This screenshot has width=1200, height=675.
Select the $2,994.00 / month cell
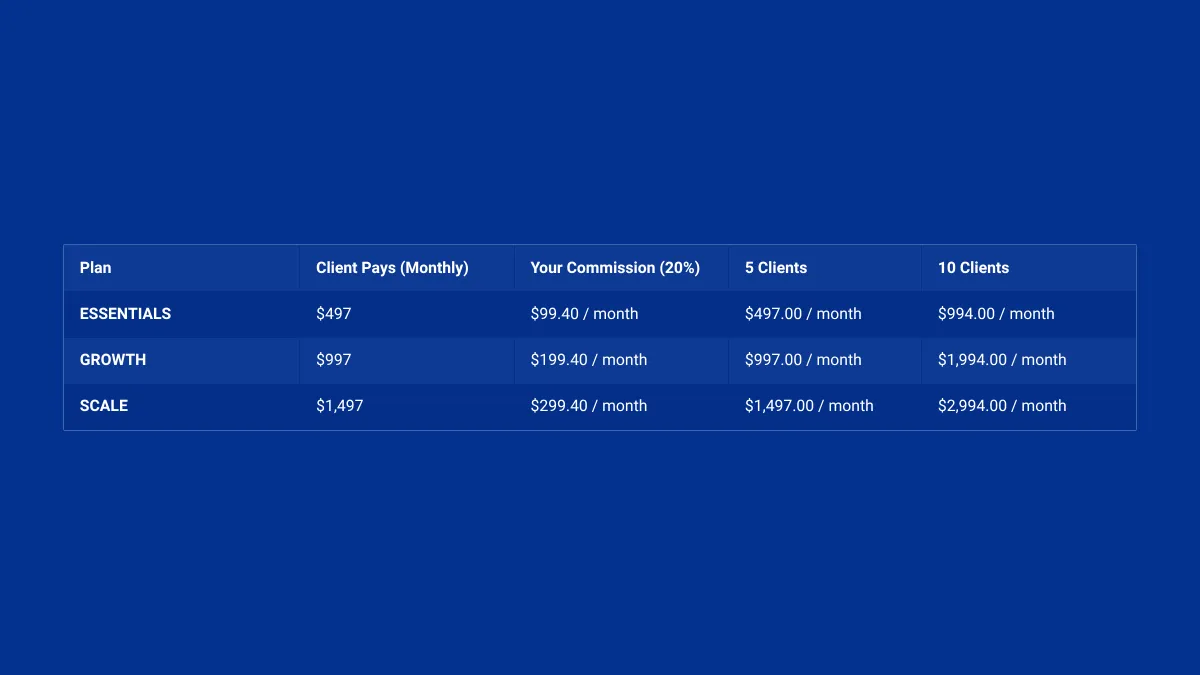pyautogui.click(x=1029, y=406)
